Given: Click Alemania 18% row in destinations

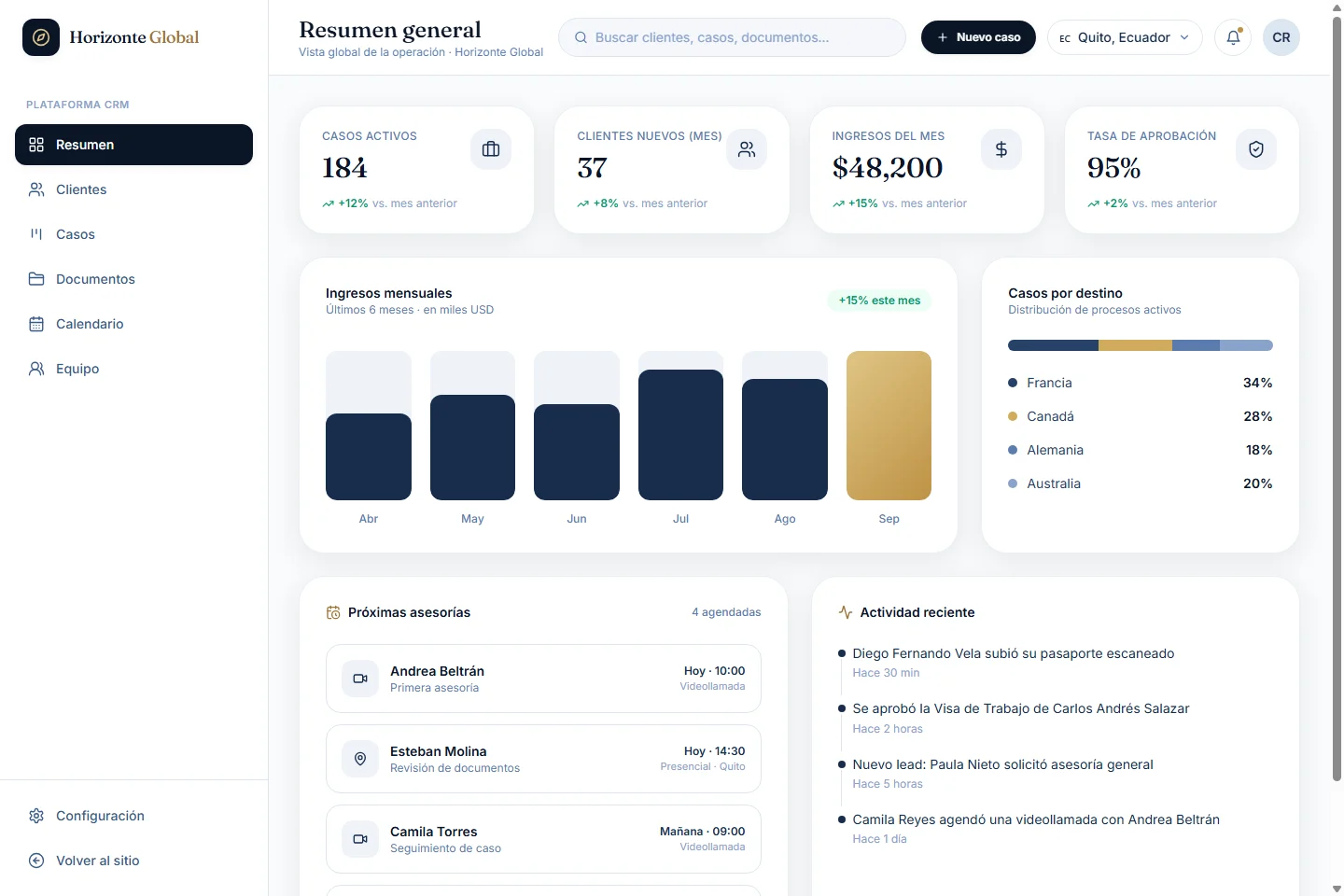Looking at the screenshot, I should click(x=1141, y=450).
